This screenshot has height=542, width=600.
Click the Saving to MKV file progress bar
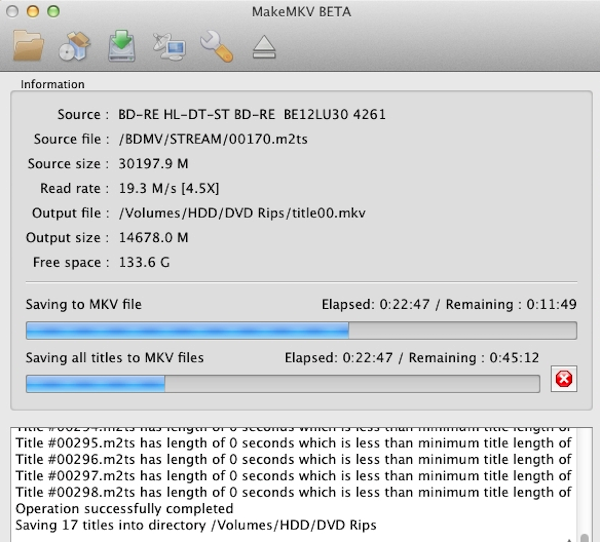coord(301,330)
